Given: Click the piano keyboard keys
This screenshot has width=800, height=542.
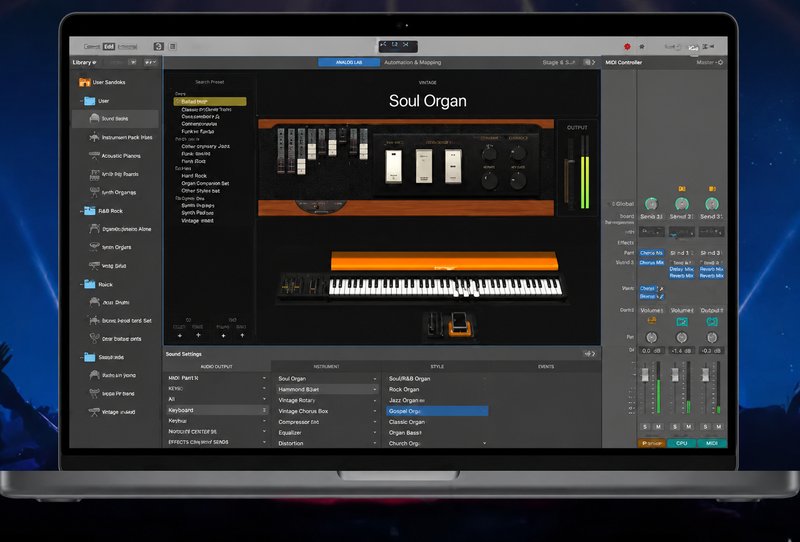Looking at the screenshot, I should 445,286.
